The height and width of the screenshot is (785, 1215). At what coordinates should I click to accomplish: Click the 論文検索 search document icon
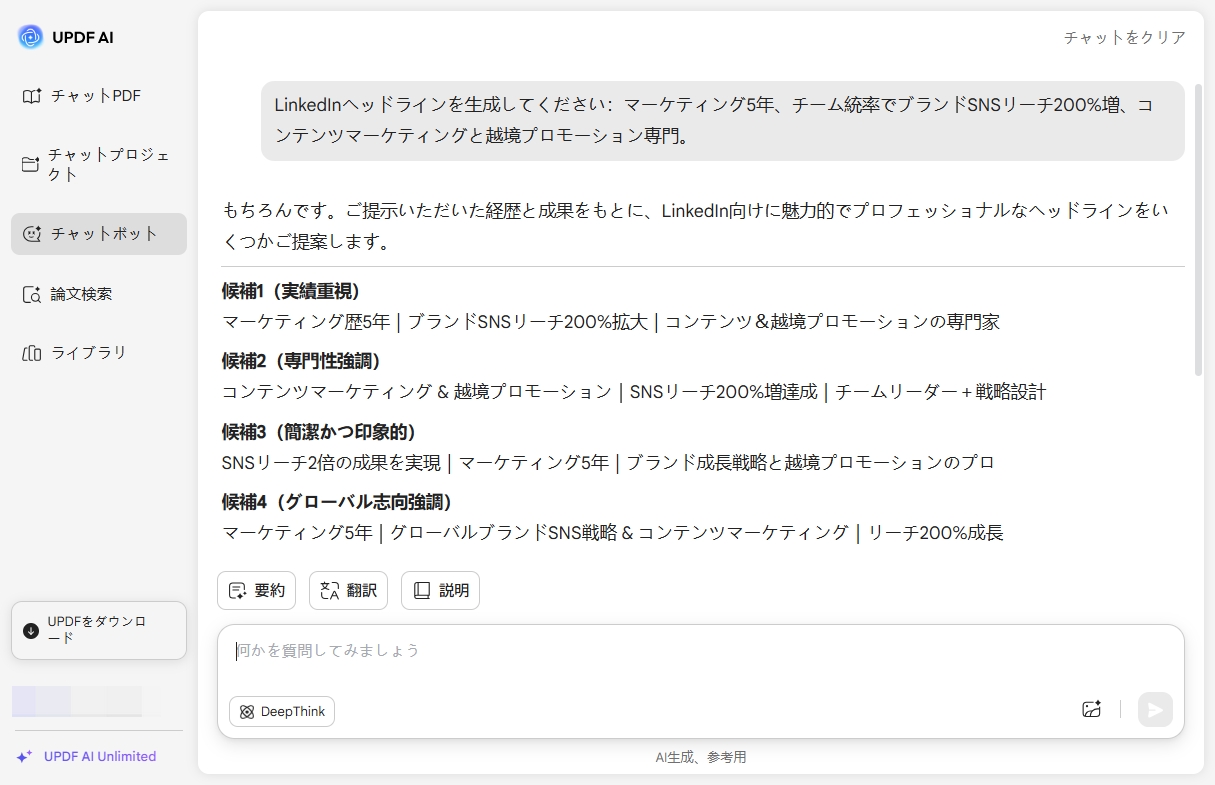(x=31, y=294)
